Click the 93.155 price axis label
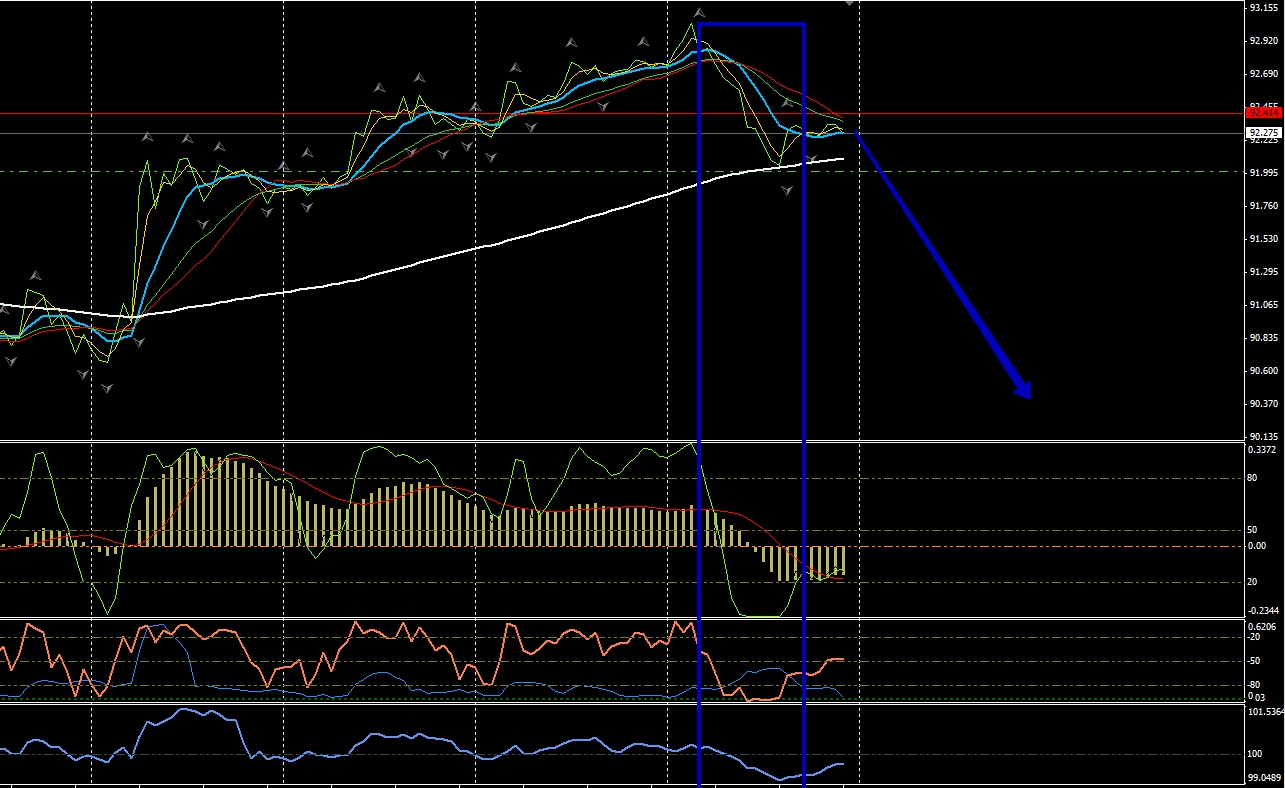 [x=1264, y=8]
